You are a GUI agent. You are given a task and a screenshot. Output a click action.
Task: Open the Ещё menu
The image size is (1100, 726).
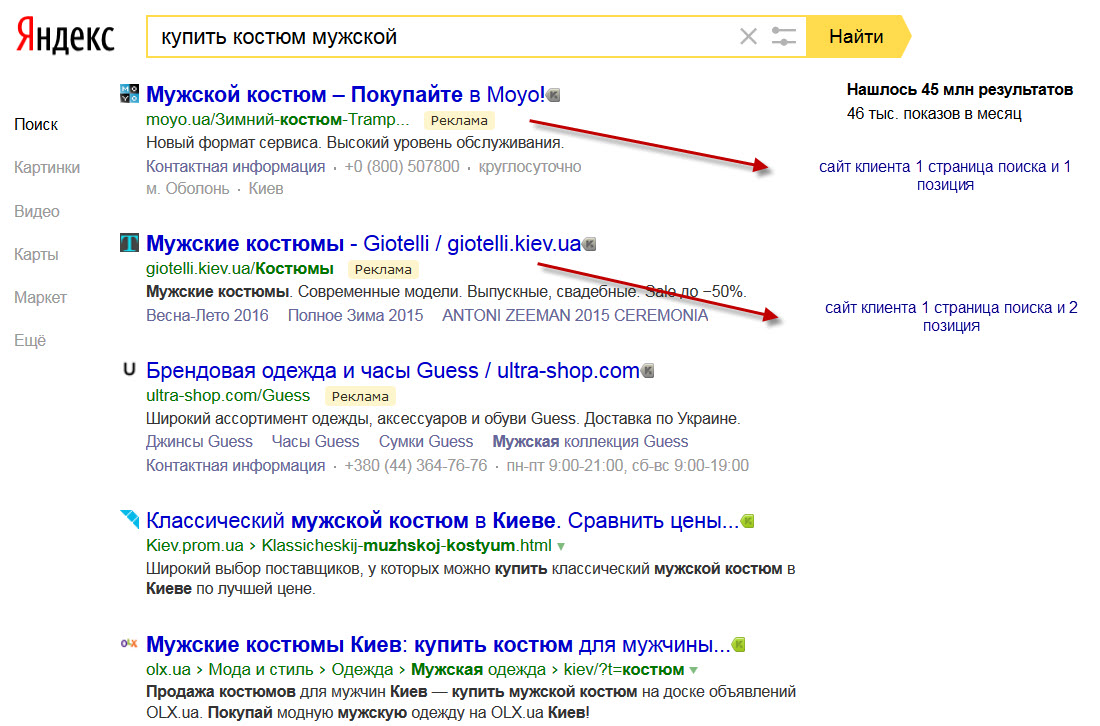pyautogui.click(x=29, y=340)
